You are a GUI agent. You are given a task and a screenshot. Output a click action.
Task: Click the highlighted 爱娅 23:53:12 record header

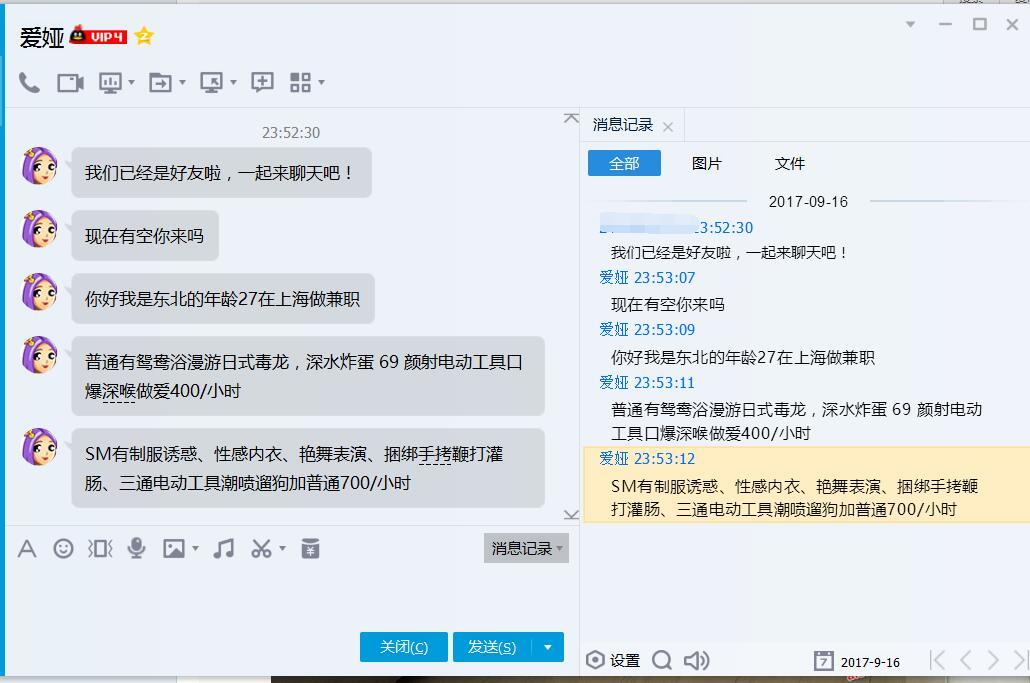pyautogui.click(x=647, y=458)
